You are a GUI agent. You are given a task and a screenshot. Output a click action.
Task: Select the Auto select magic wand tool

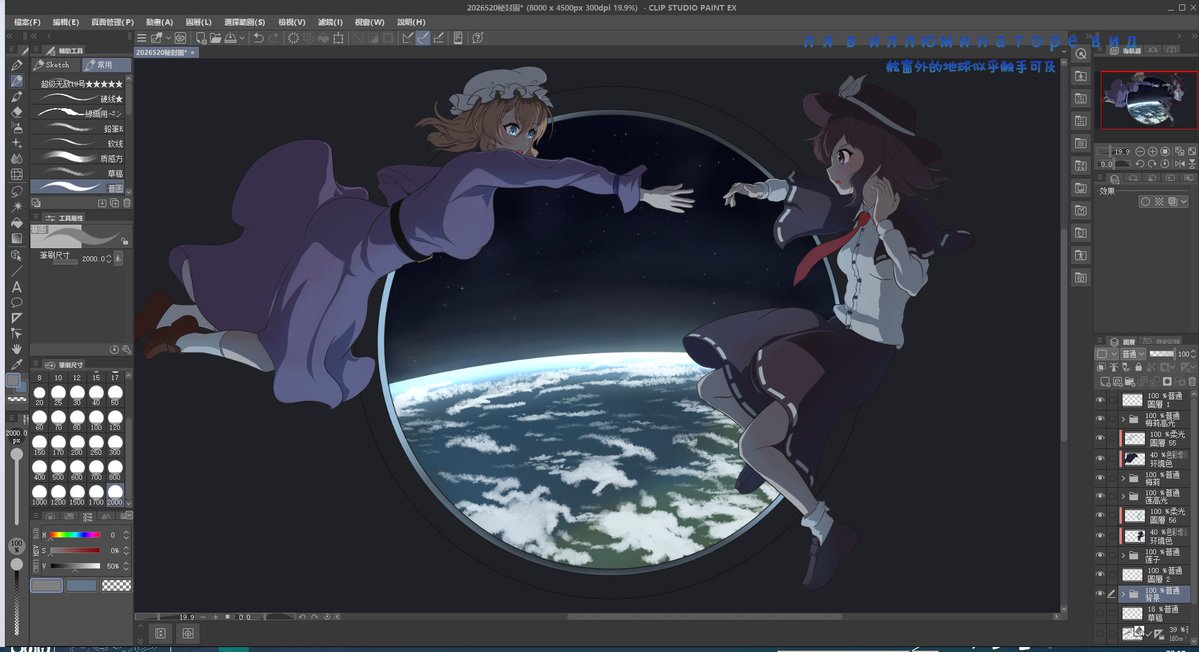[x=16, y=206]
